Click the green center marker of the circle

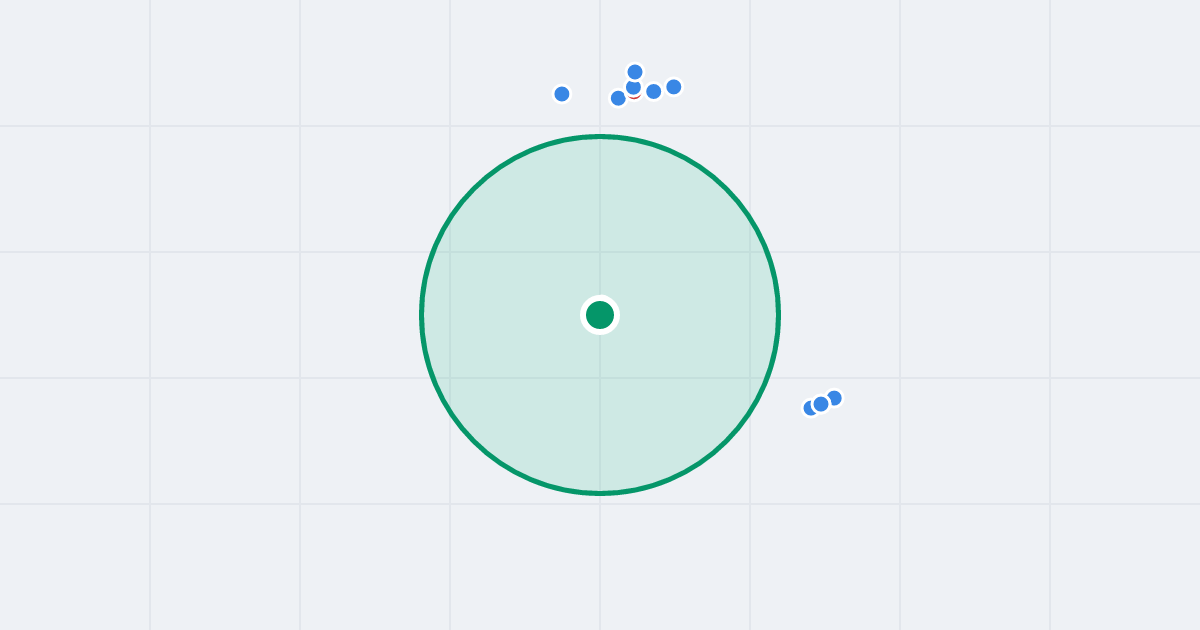[x=600, y=315]
